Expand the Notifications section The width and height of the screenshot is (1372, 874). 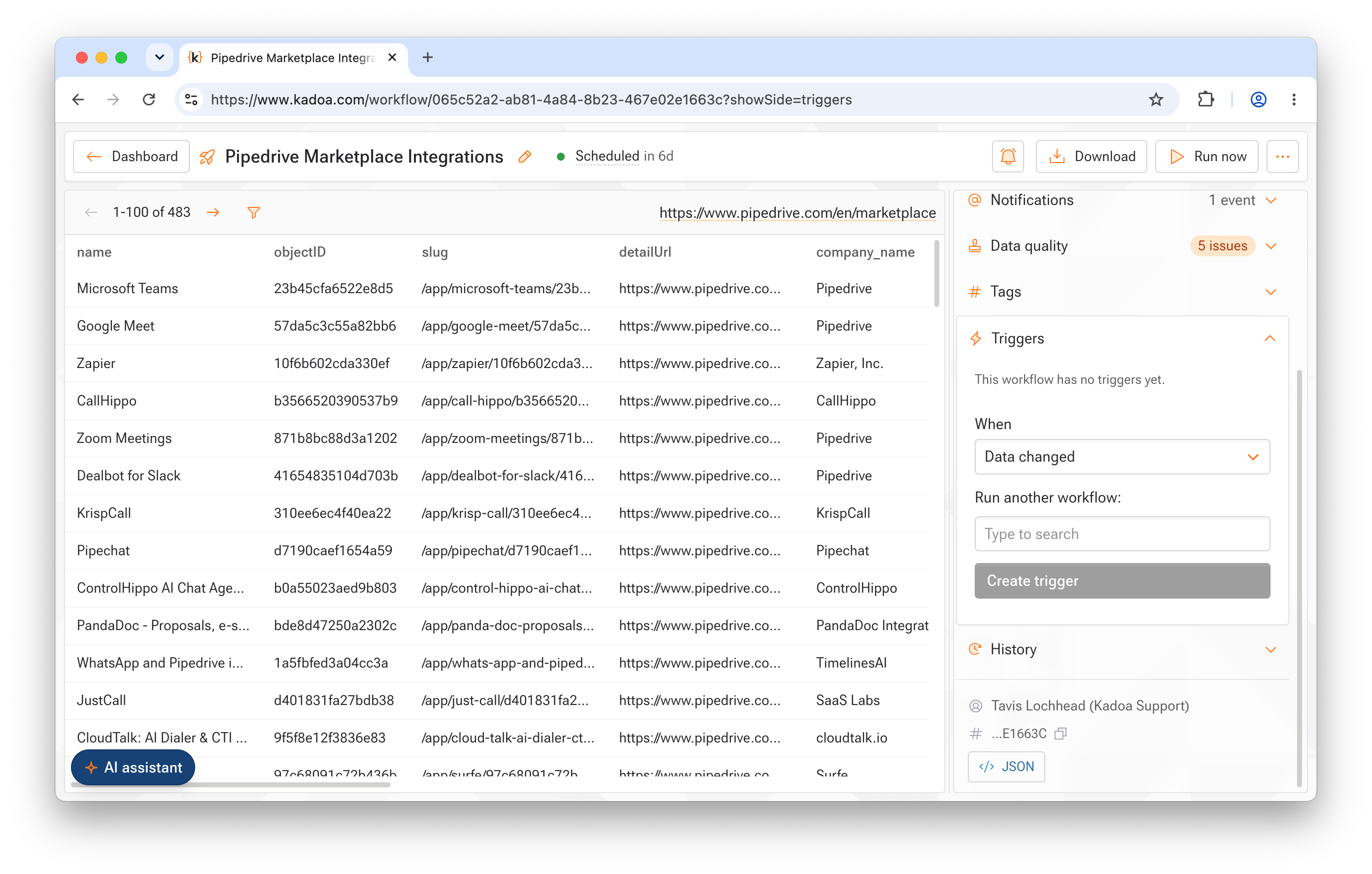point(1270,200)
